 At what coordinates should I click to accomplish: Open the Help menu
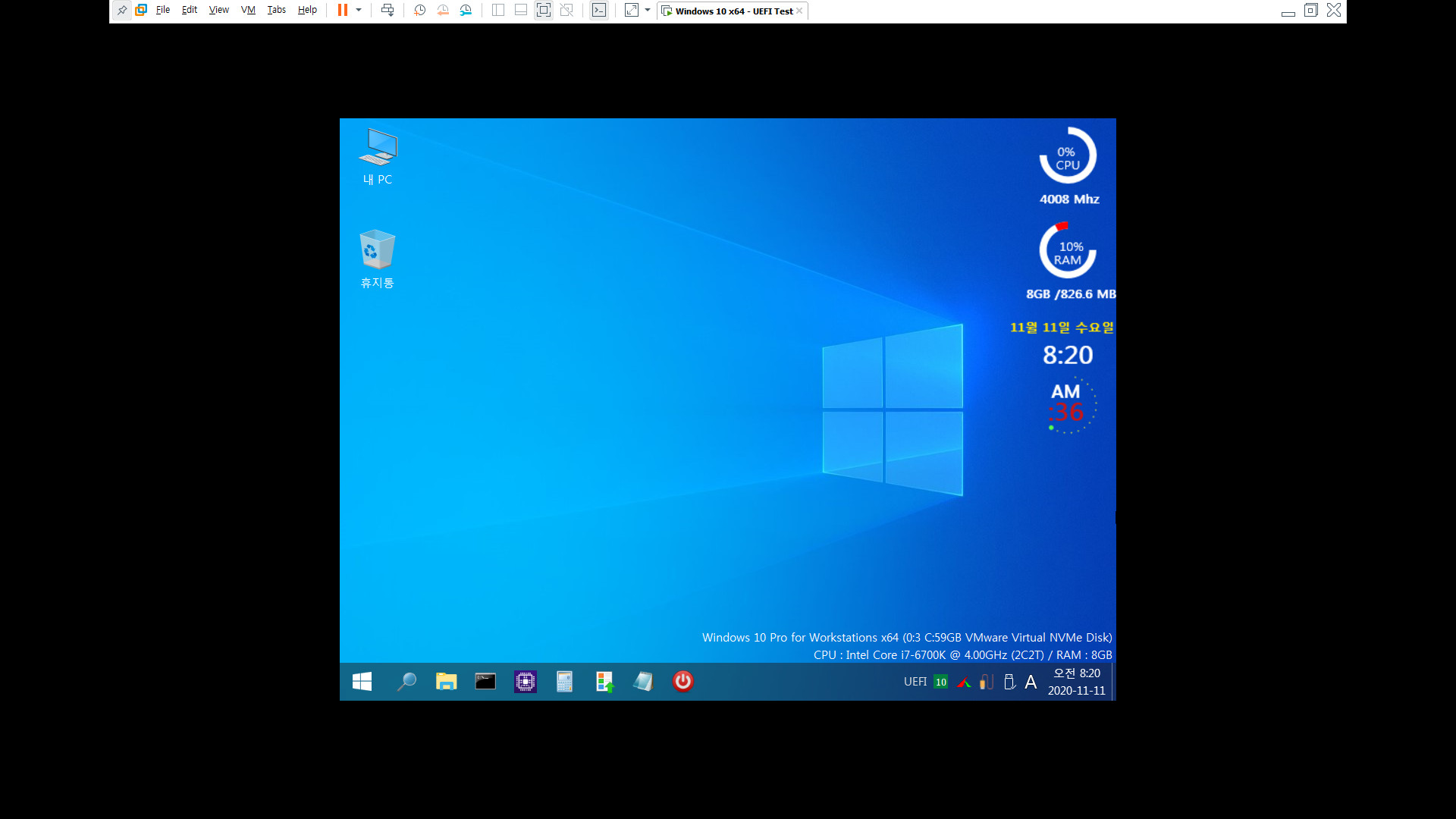[307, 11]
